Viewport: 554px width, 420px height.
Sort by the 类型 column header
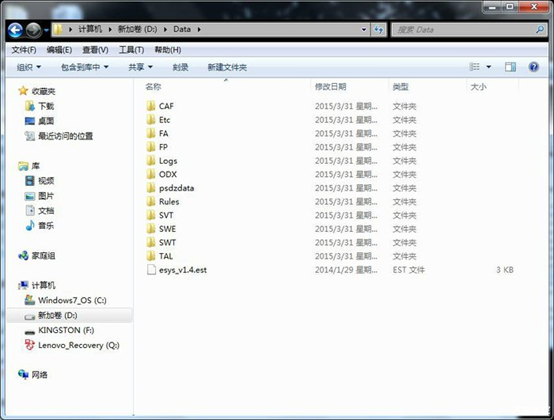pyautogui.click(x=400, y=87)
